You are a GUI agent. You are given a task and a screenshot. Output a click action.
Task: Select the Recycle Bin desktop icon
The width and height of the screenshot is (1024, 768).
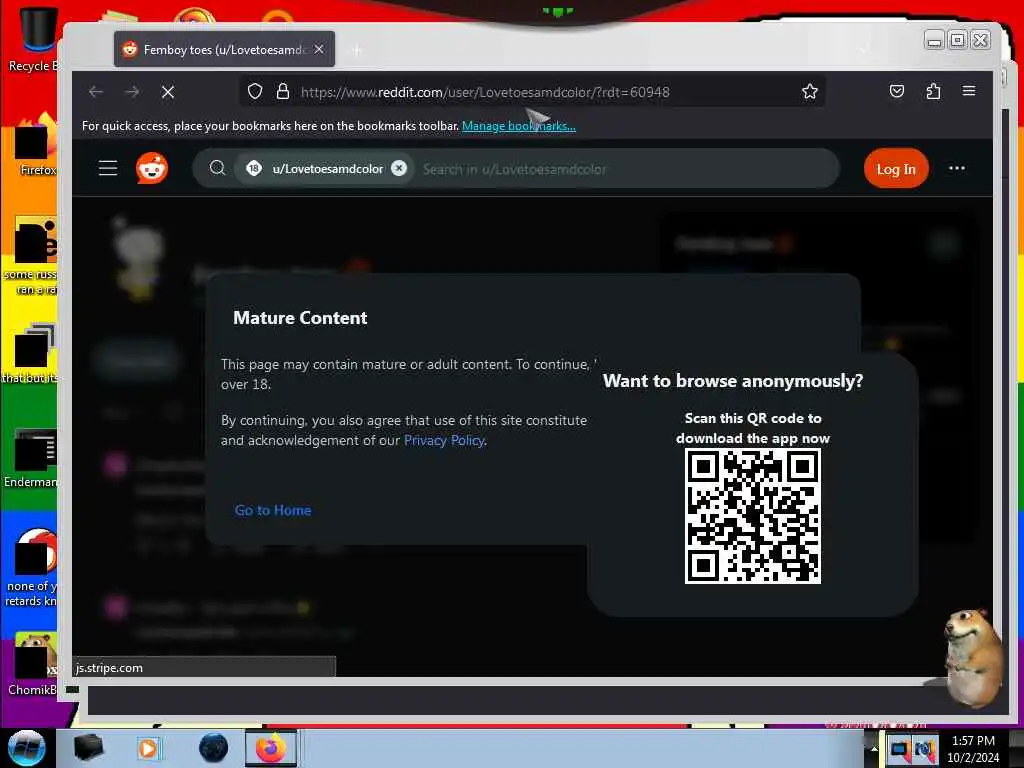(33, 39)
